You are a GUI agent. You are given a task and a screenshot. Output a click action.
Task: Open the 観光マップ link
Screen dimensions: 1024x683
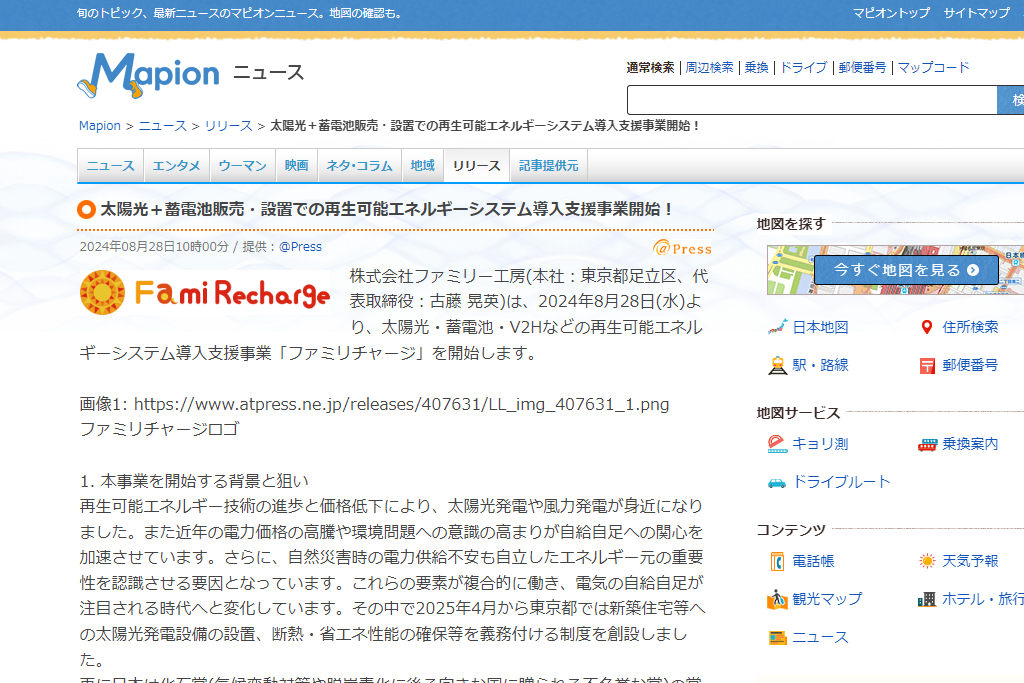[x=827, y=599]
